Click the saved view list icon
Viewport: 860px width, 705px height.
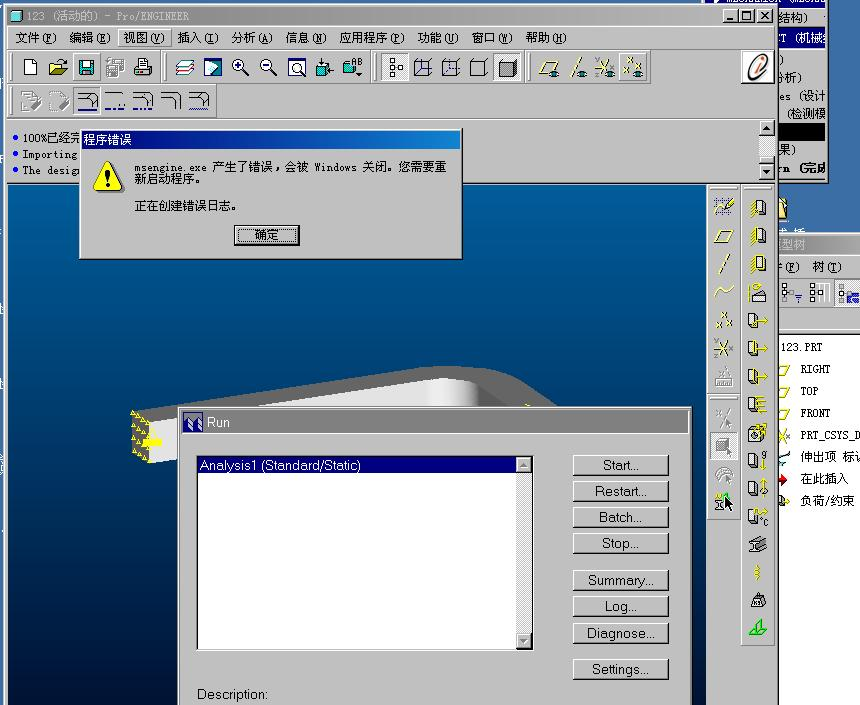[x=353, y=67]
